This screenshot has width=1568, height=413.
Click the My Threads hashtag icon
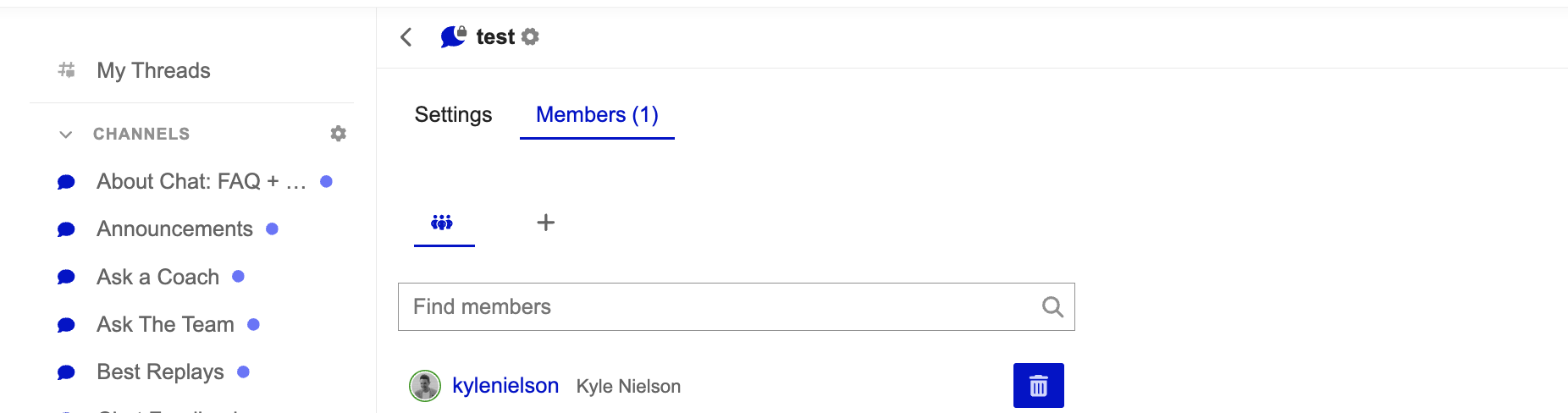pyautogui.click(x=66, y=70)
